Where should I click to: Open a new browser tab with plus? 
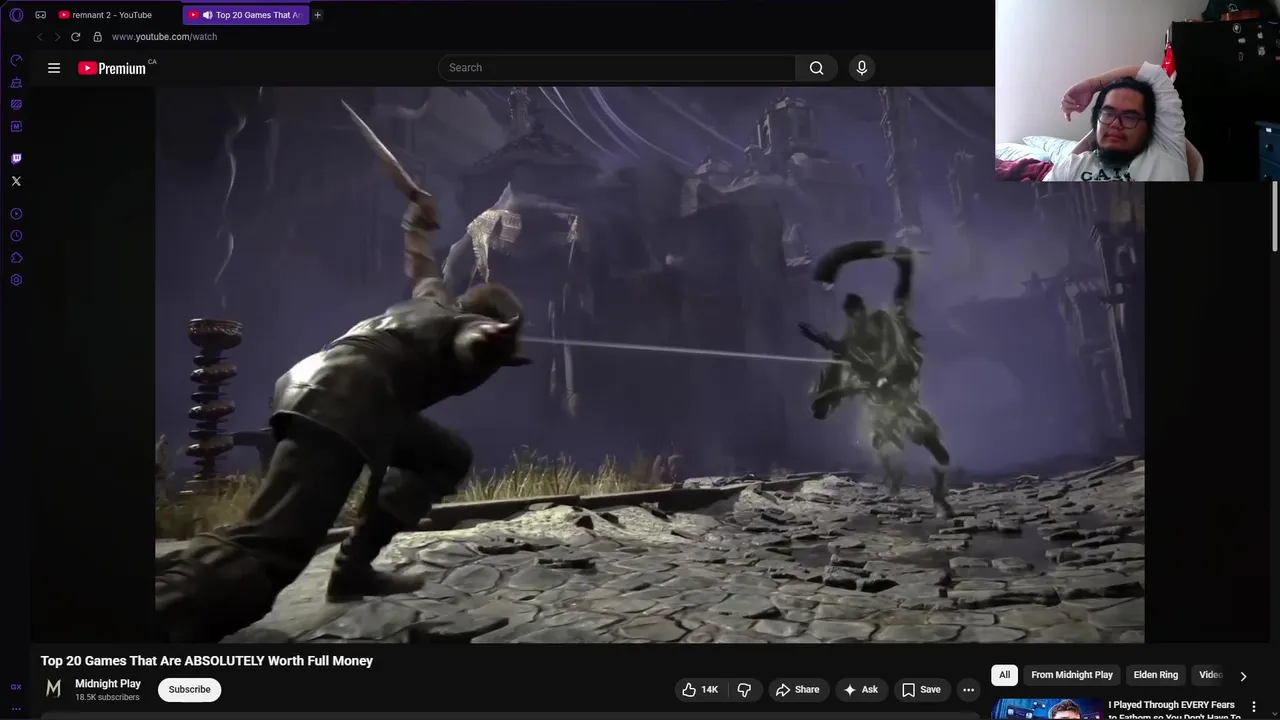[x=317, y=15]
